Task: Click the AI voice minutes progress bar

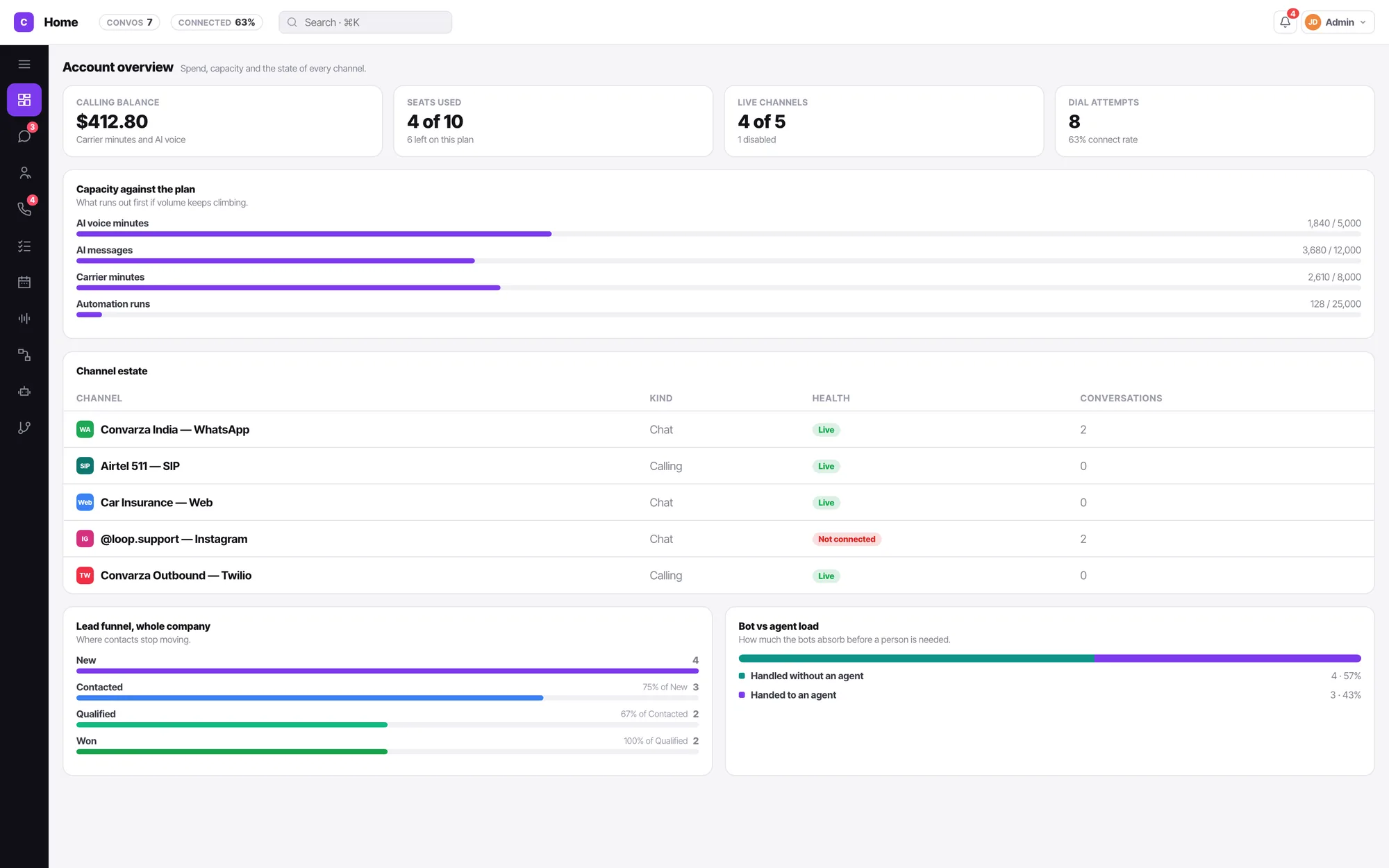Action: (719, 234)
